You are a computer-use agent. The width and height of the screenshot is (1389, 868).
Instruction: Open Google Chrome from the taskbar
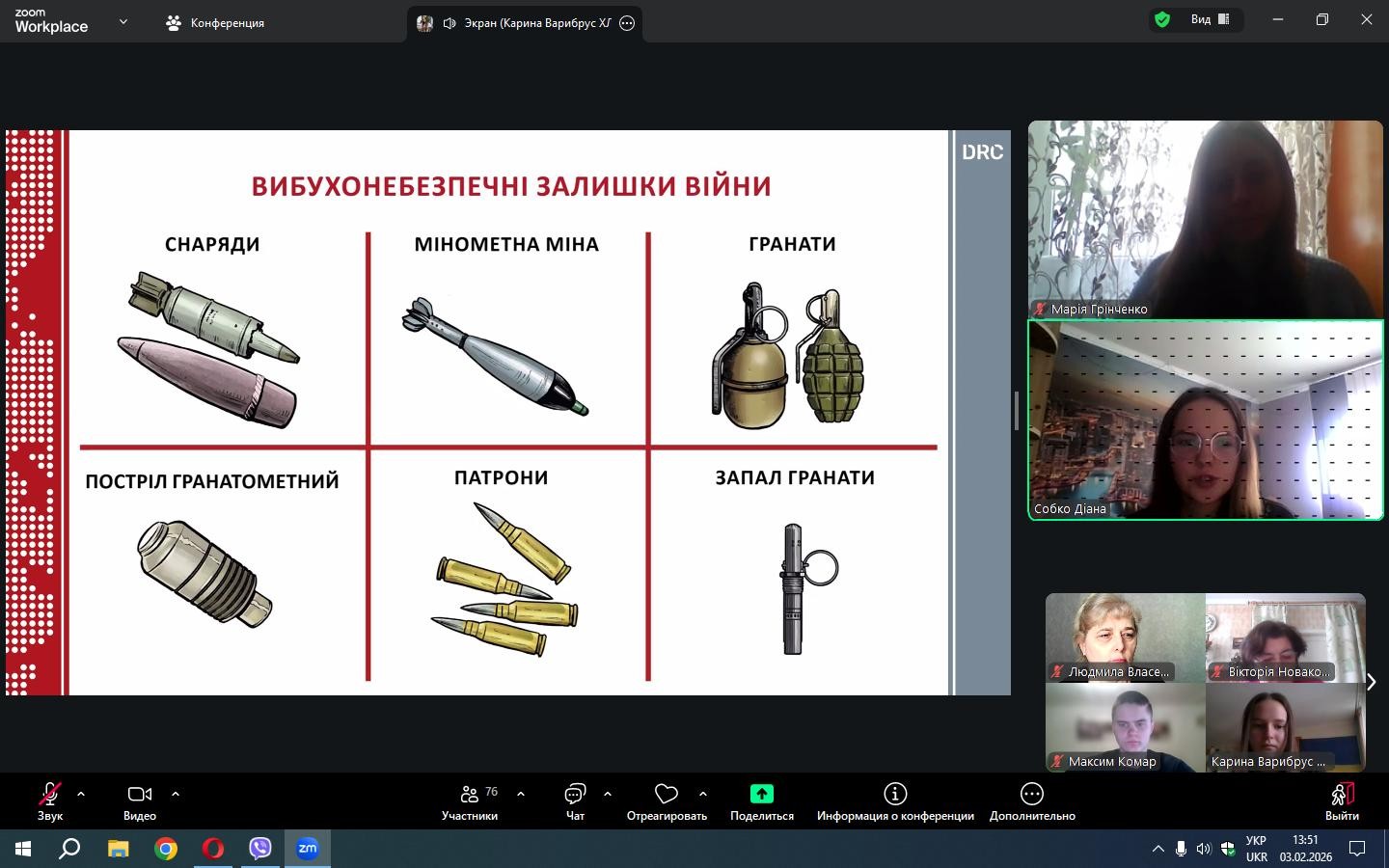(166, 849)
